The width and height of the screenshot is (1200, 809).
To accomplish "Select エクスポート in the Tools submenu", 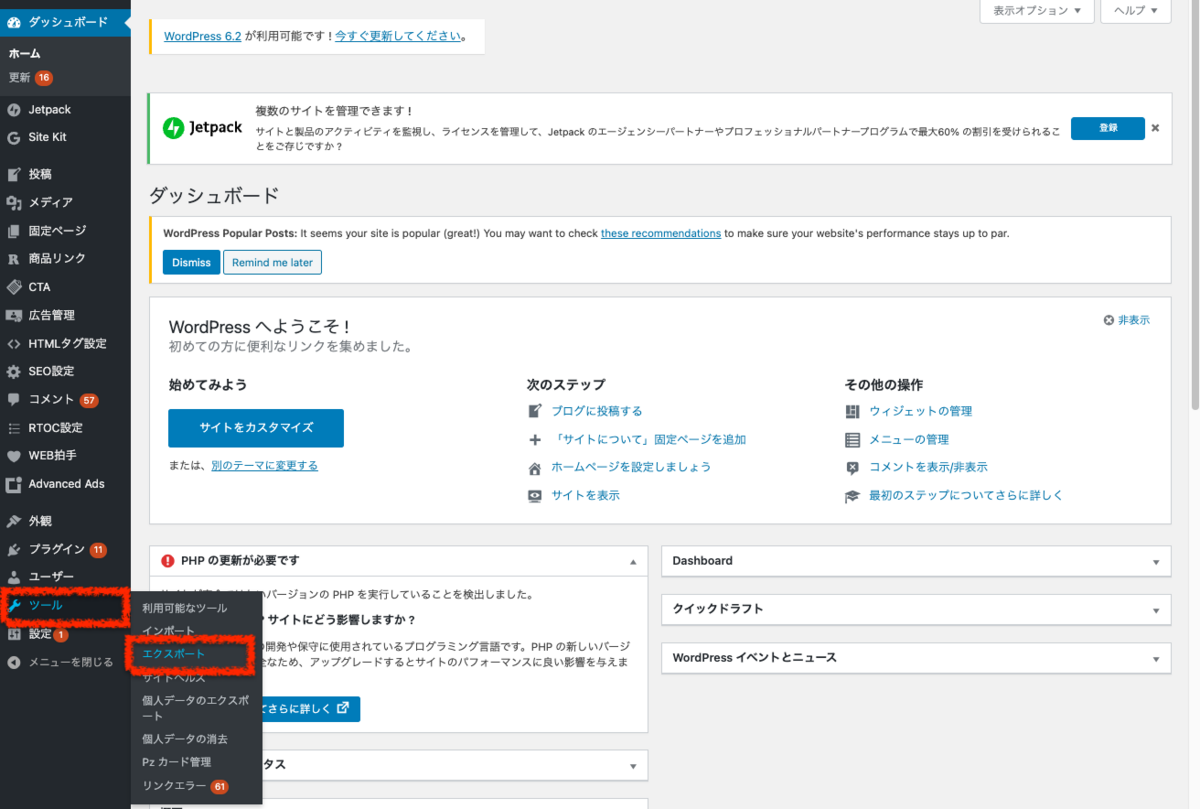I will click(174, 654).
